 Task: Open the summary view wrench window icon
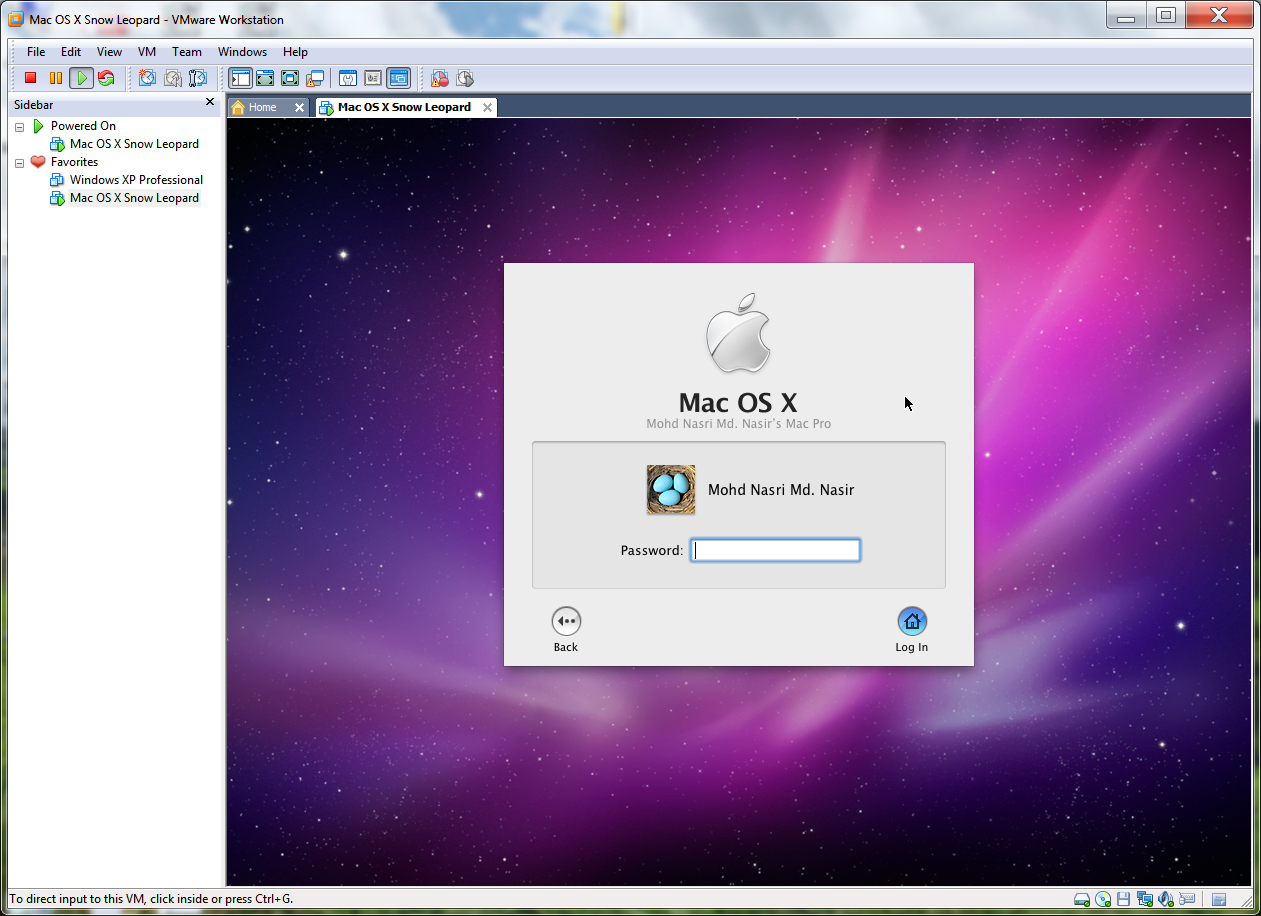[348, 78]
